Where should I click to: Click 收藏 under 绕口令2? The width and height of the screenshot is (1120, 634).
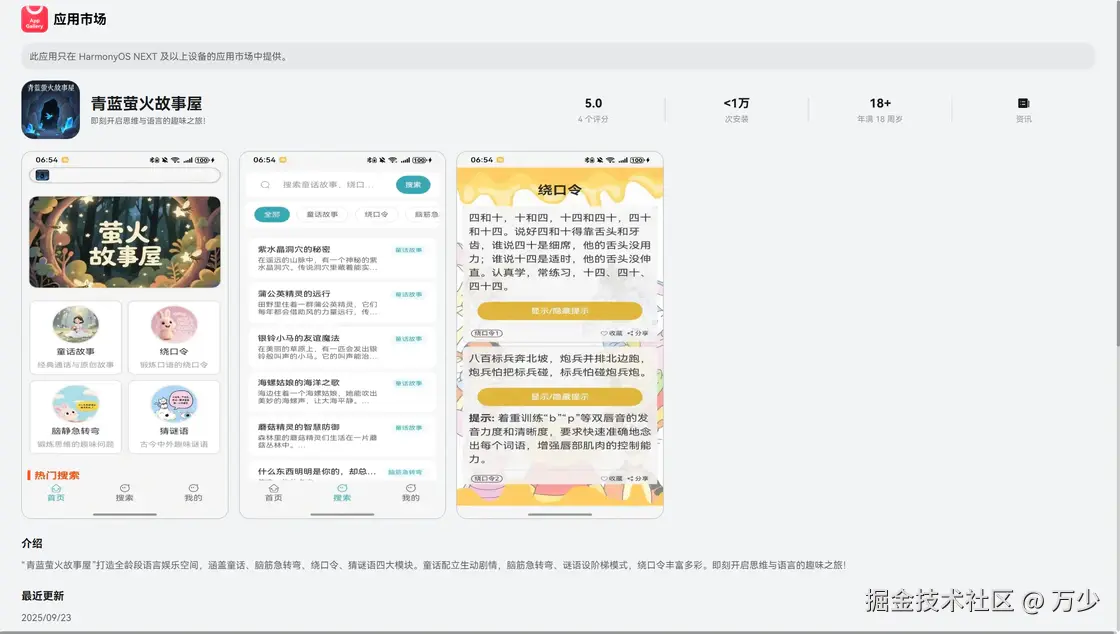611,478
